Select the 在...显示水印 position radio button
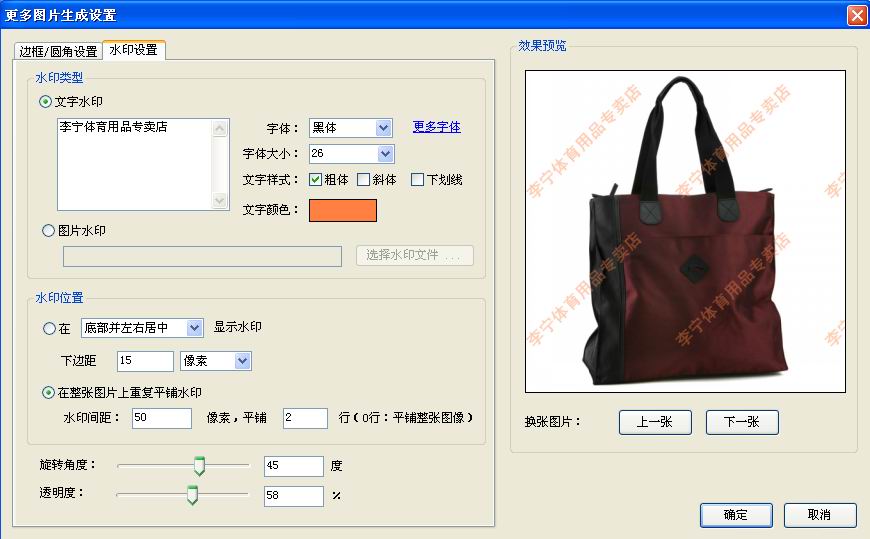Image resolution: width=870 pixels, height=539 pixels. (x=49, y=329)
